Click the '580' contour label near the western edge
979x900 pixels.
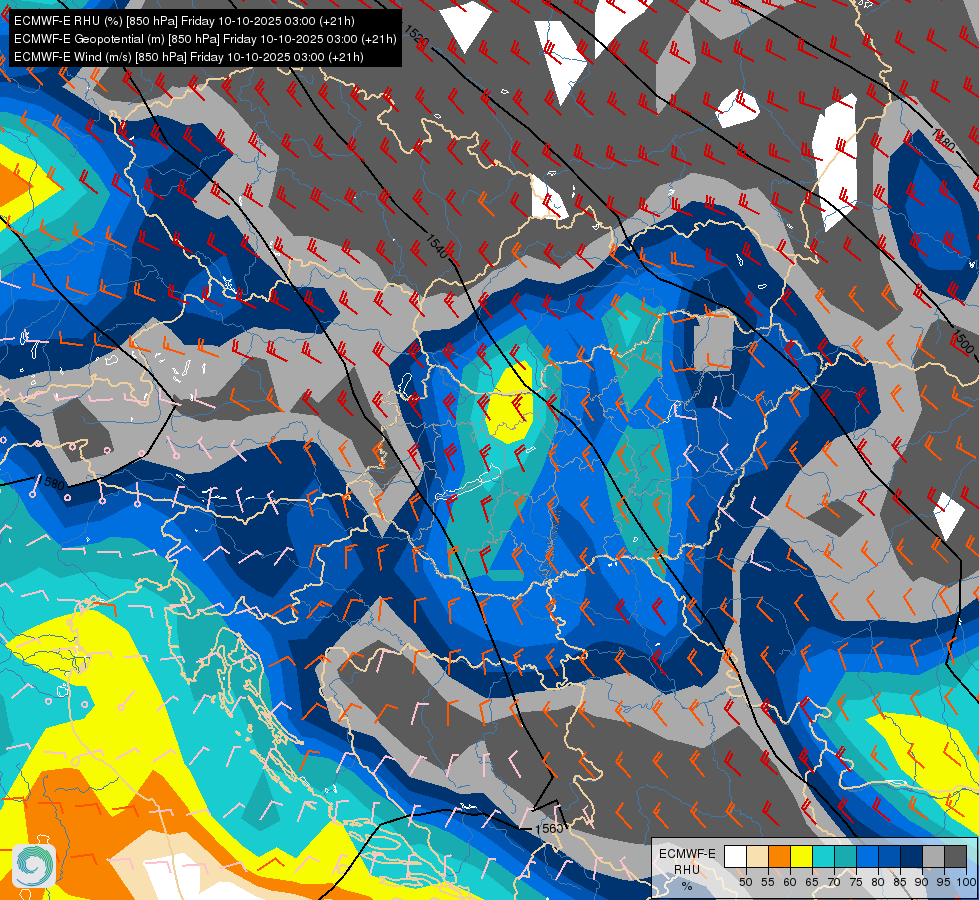[54, 484]
